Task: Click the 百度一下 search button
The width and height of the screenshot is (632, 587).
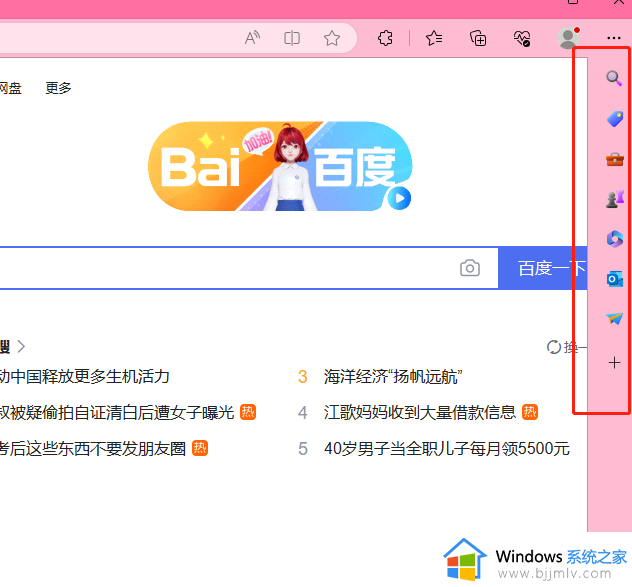Action: tap(543, 268)
